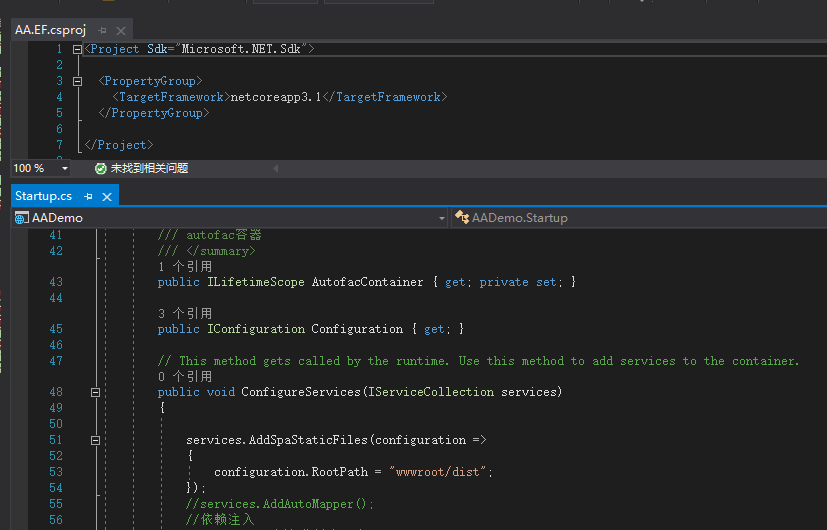Collapse the ConfigureServices method
The height and width of the screenshot is (530, 827).
[x=96, y=392]
